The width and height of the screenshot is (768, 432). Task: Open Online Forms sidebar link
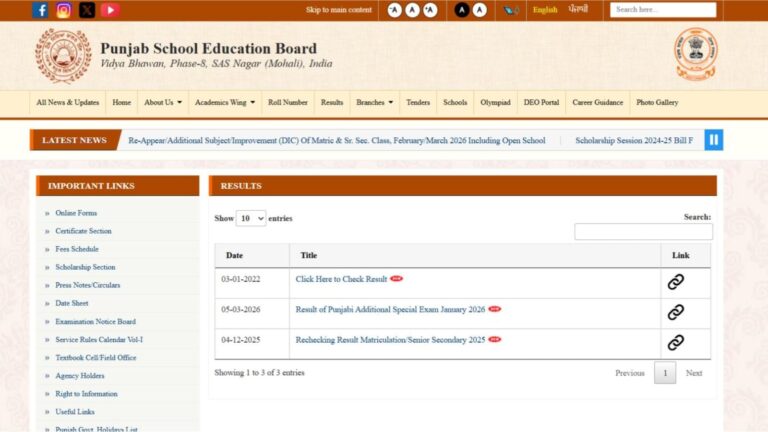pos(76,213)
